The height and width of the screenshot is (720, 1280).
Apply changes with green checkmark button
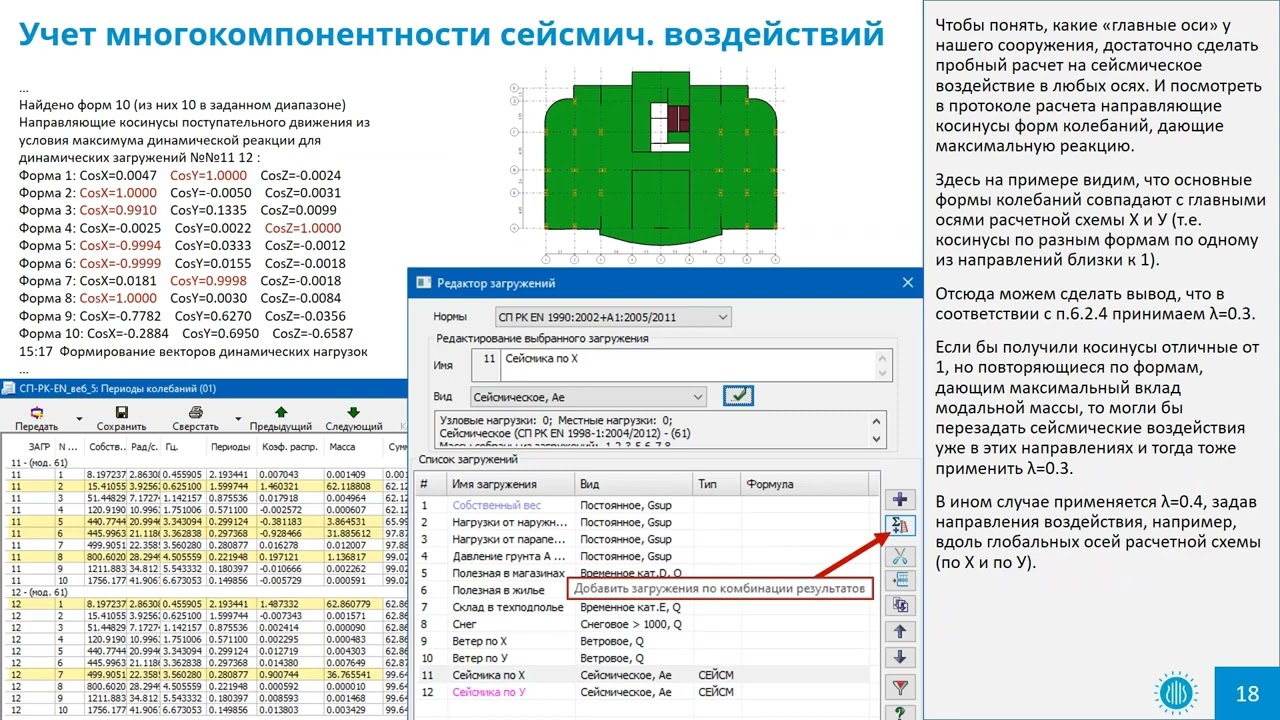pyautogui.click(x=738, y=396)
